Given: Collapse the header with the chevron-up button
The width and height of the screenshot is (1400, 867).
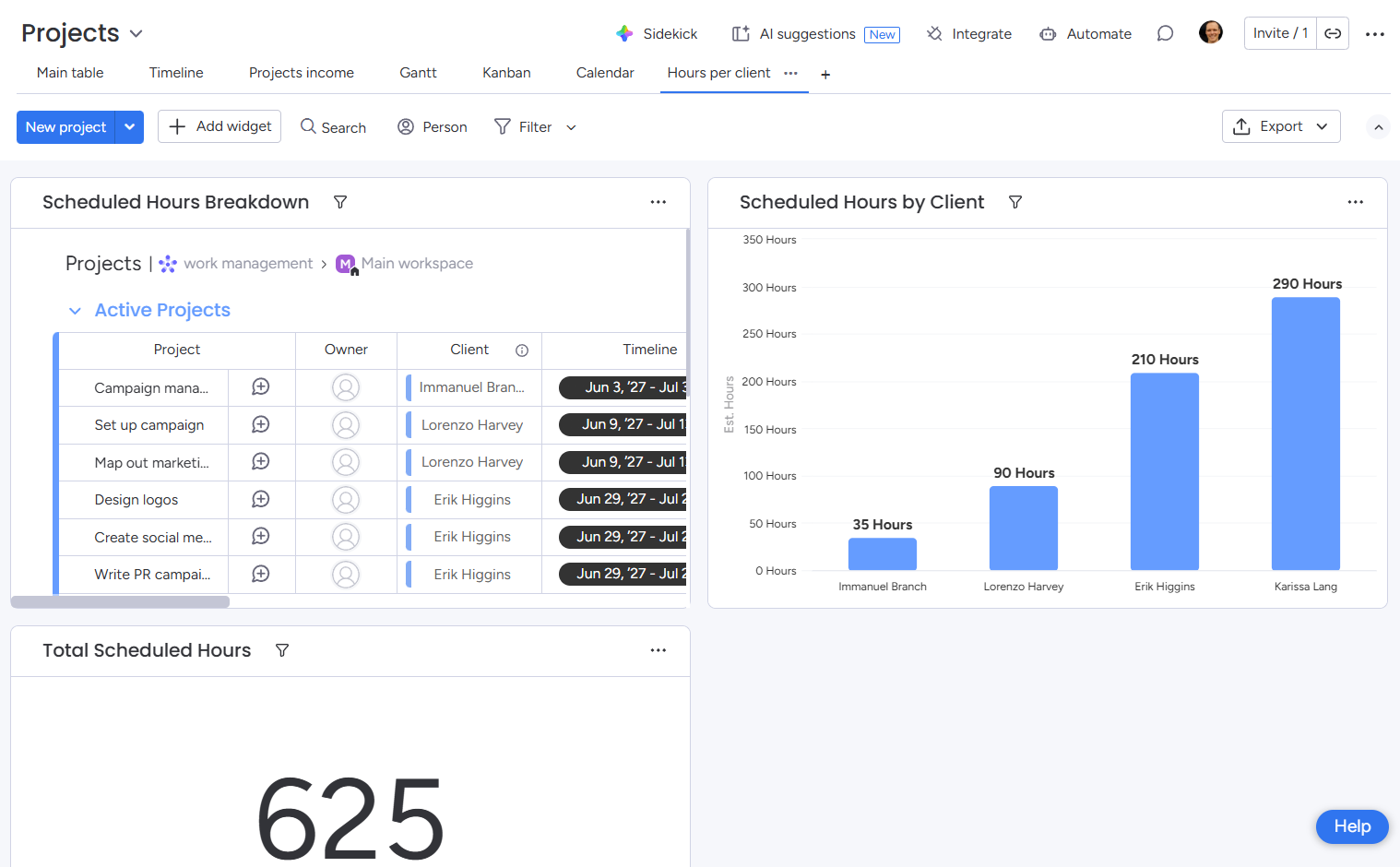Looking at the screenshot, I should (1378, 127).
